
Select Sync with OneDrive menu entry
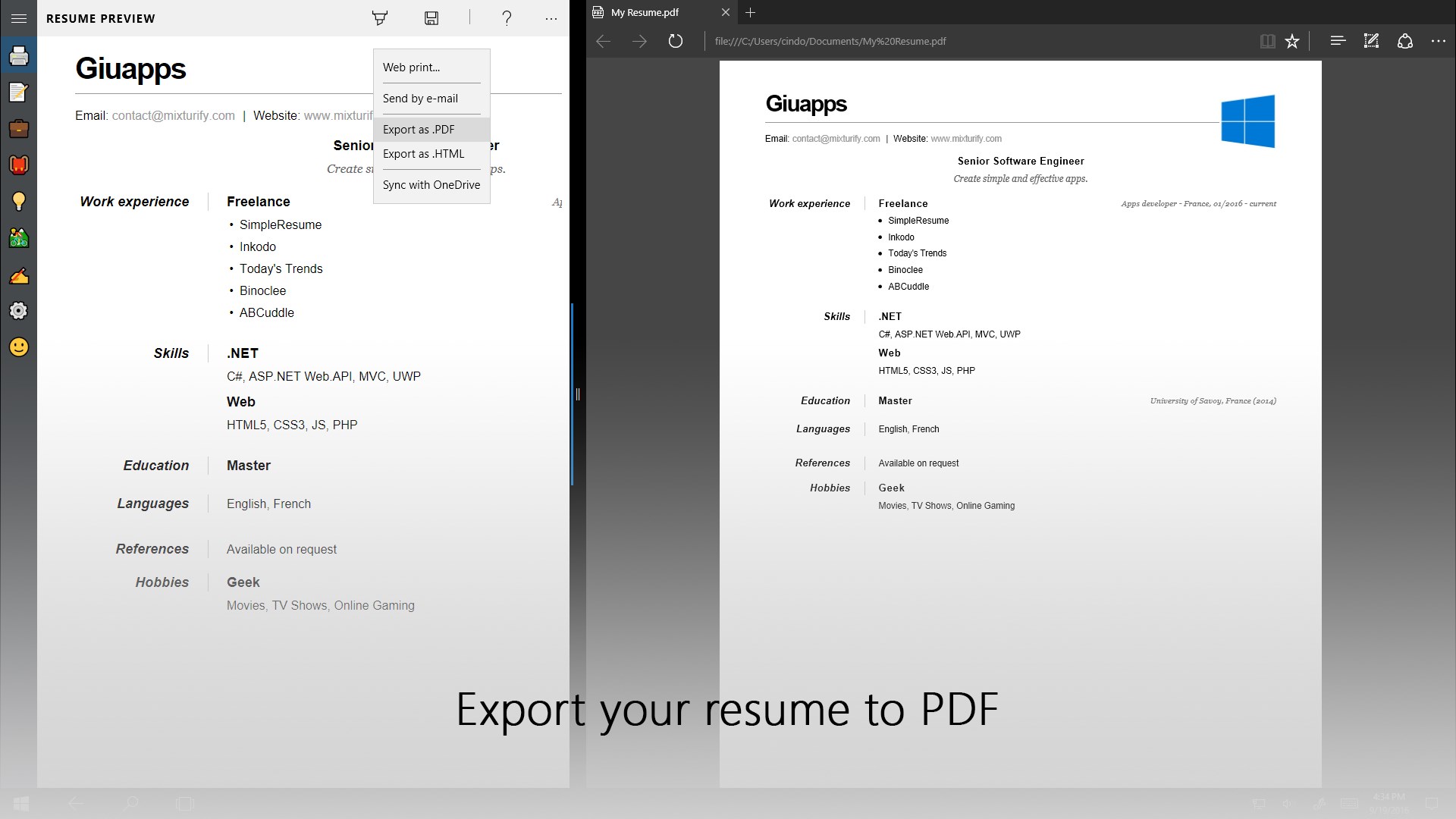coord(431,185)
